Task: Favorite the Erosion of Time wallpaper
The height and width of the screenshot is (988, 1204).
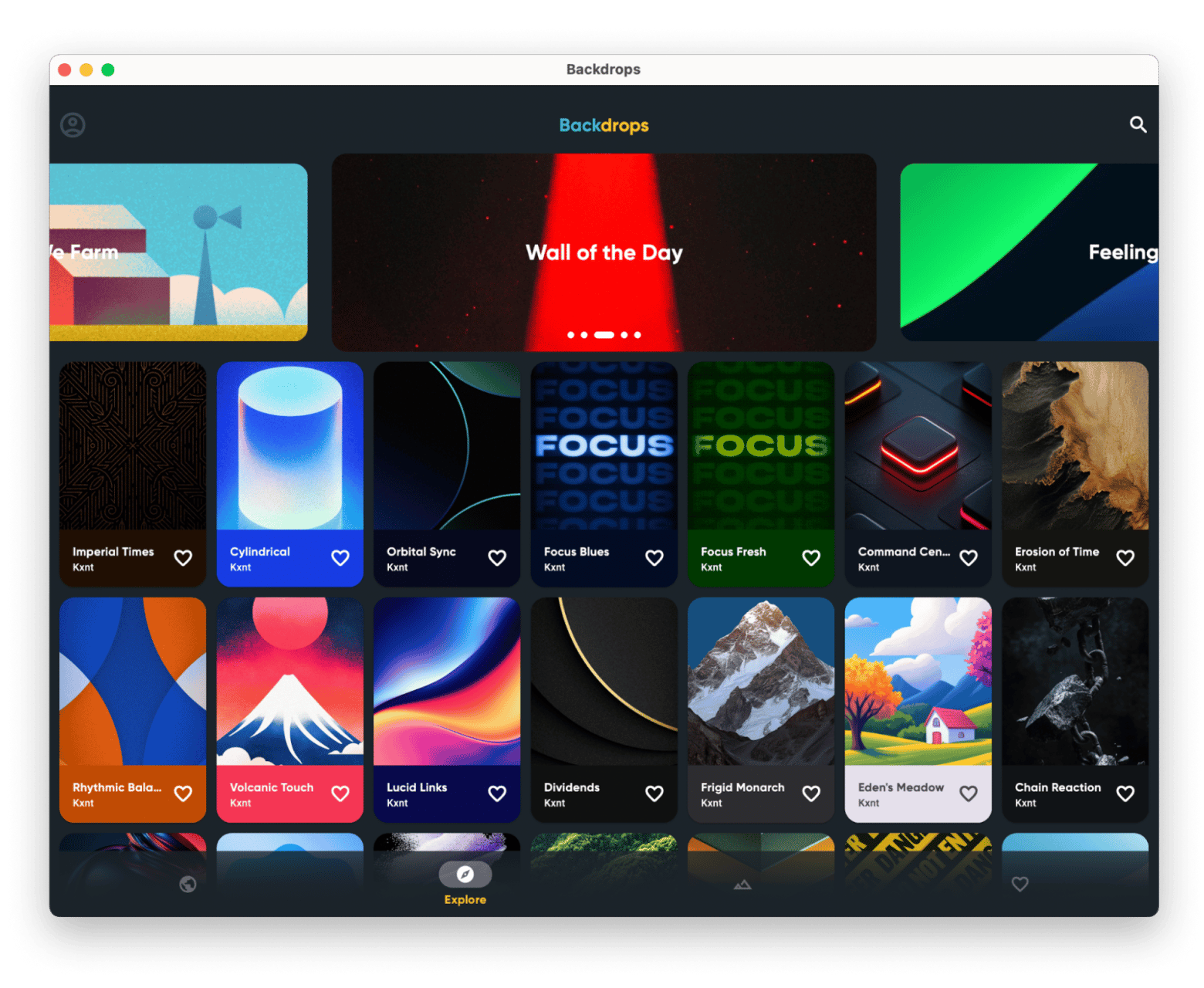Action: [1125, 558]
